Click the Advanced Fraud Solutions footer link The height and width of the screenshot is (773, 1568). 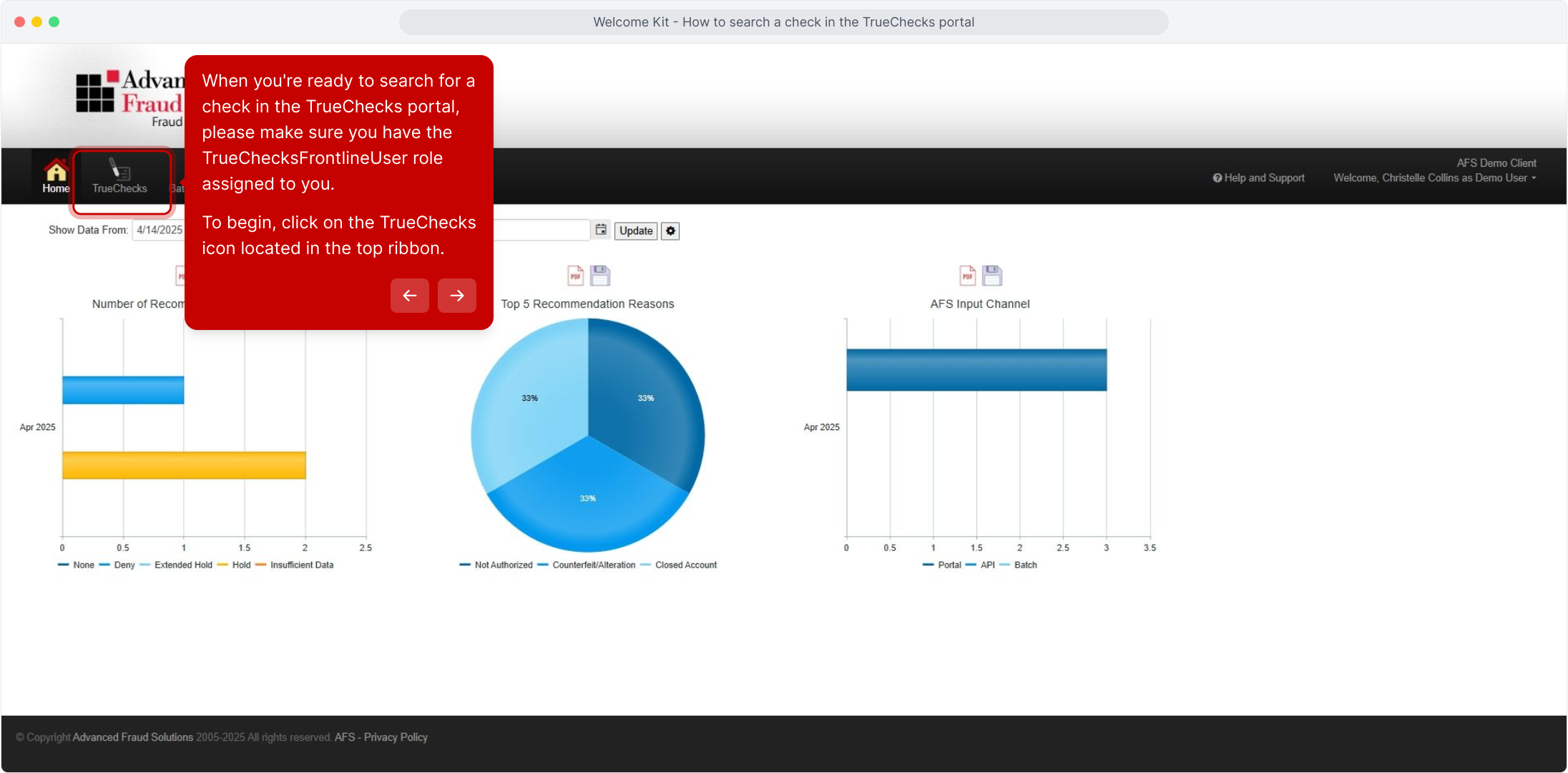click(133, 737)
